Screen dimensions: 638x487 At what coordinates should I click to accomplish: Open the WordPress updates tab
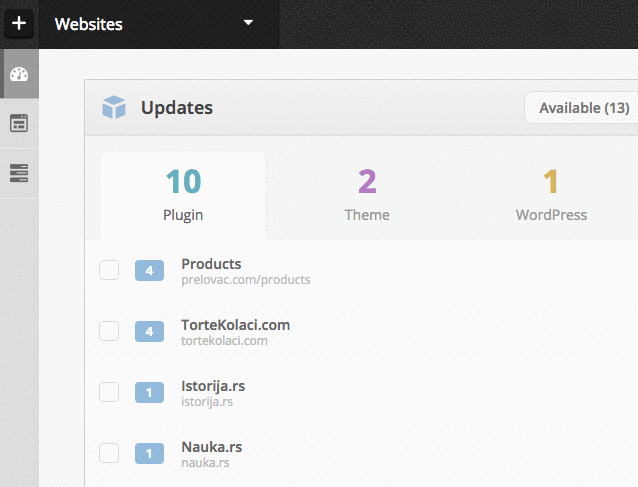(551, 195)
